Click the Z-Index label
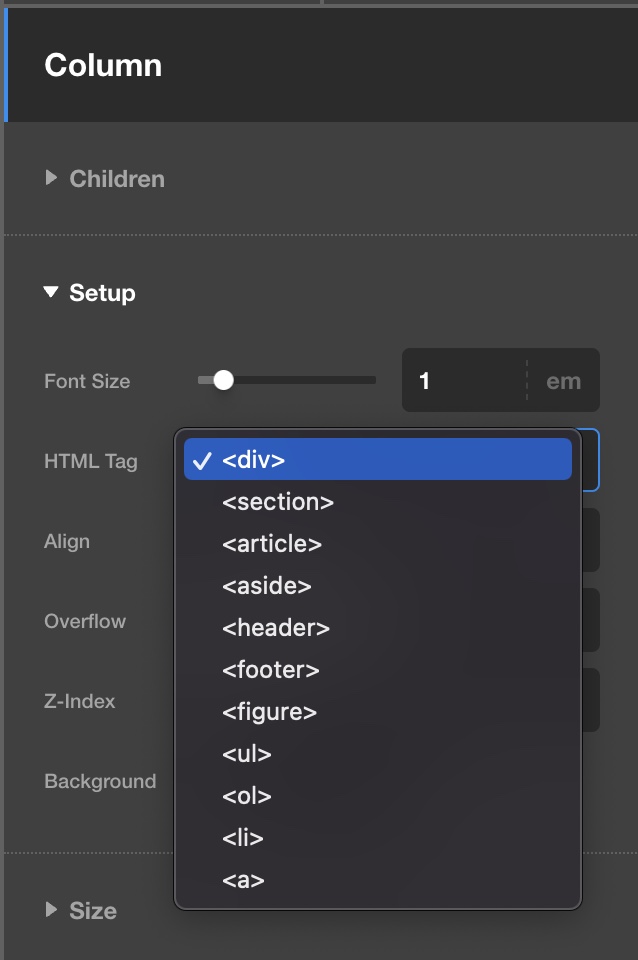 pyautogui.click(x=79, y=701)
